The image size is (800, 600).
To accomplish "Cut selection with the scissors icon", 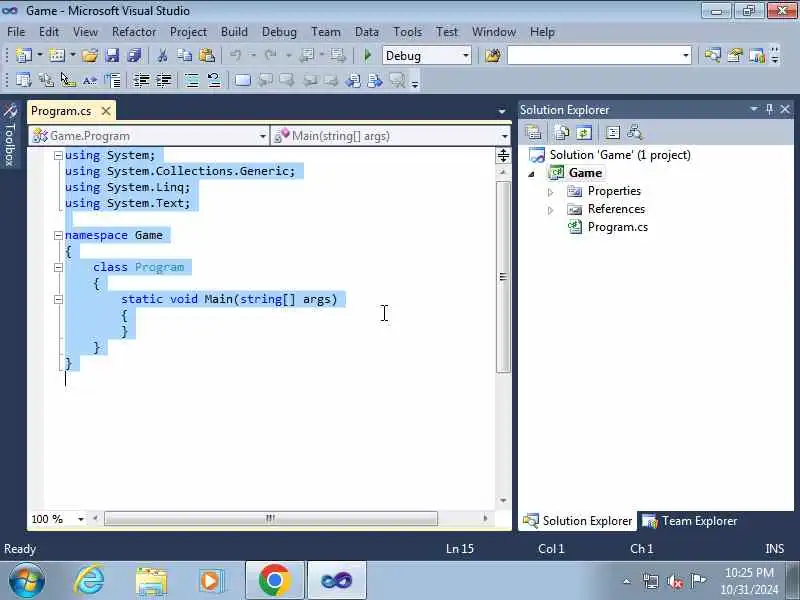I will click(162, 55).
